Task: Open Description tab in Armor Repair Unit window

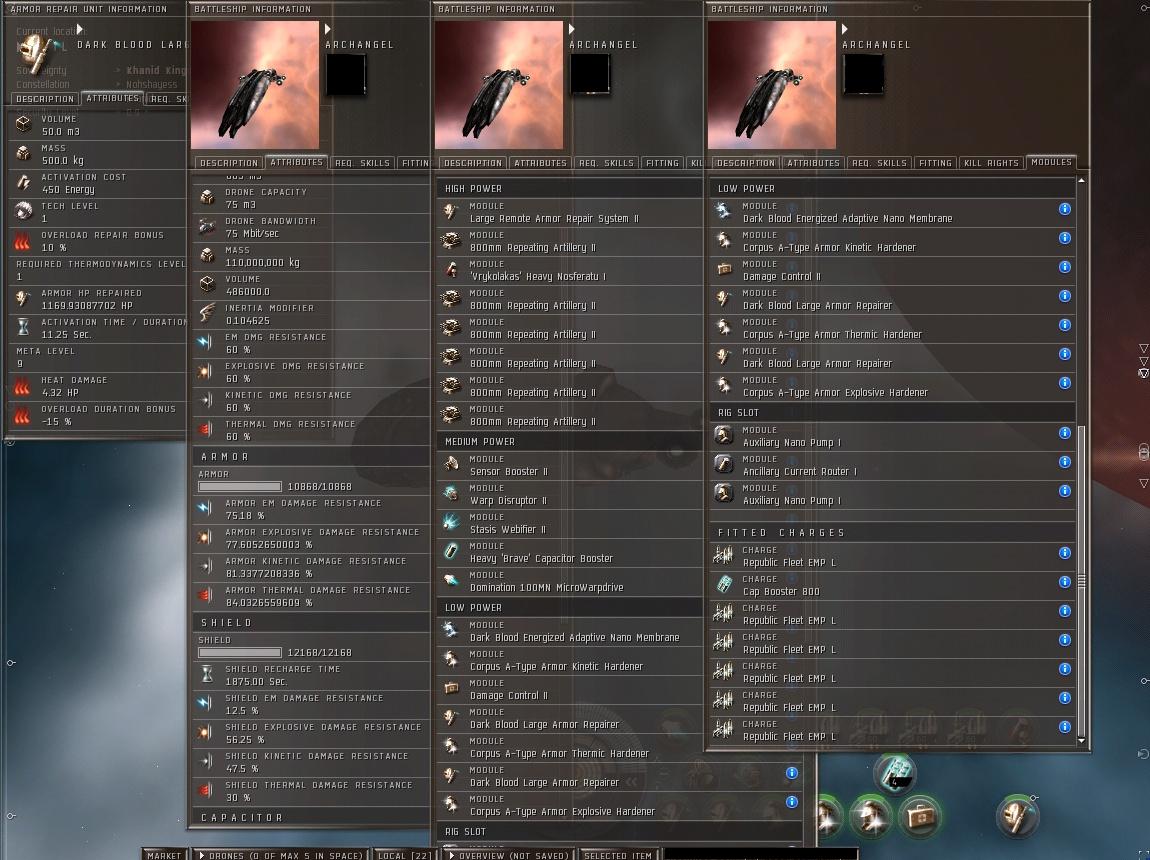Action: pos(45,99)
